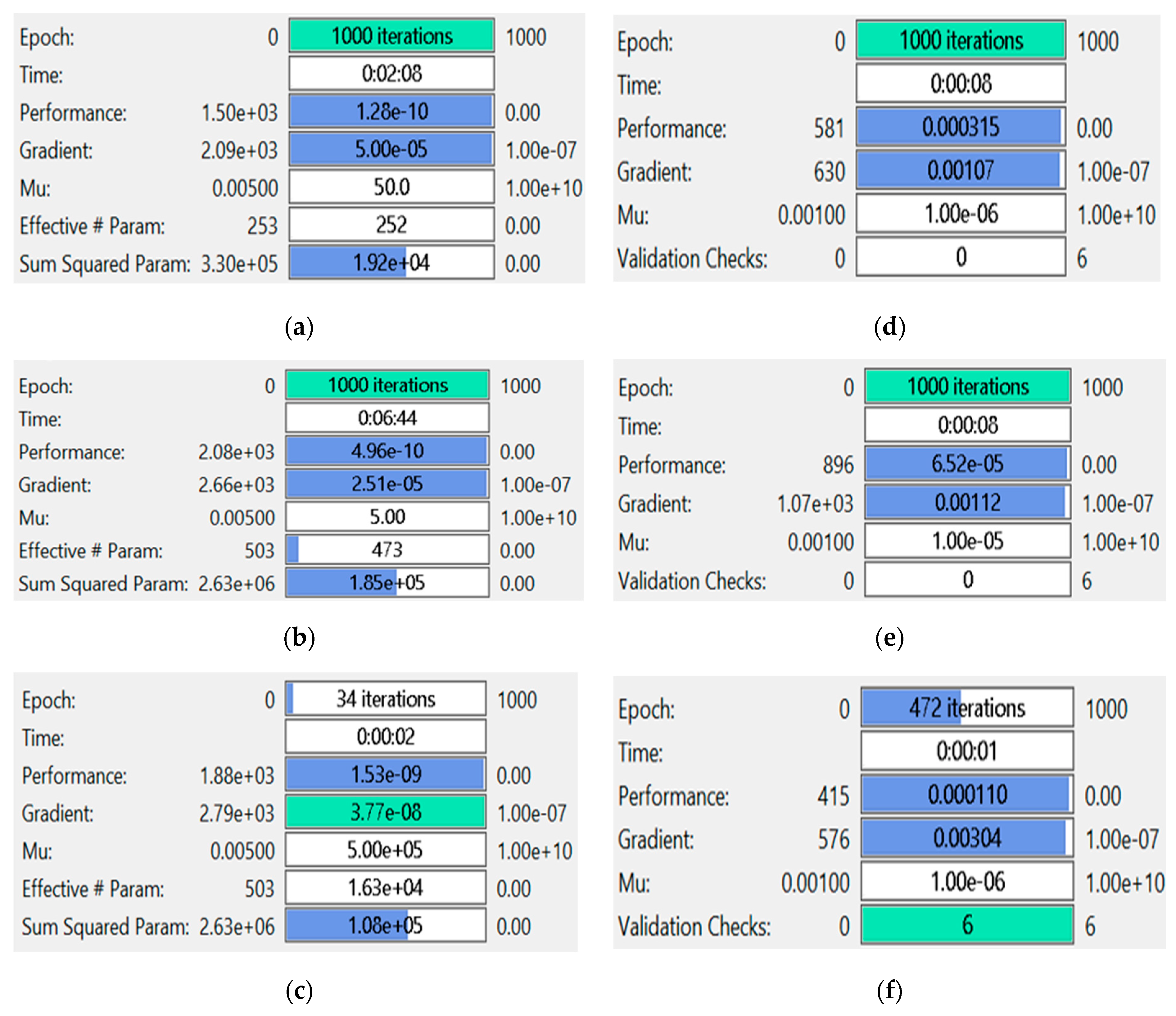Select the 1.63e+04 Effective # Param field
The height and width of the screenshot is (1016, 1176).
385,888
